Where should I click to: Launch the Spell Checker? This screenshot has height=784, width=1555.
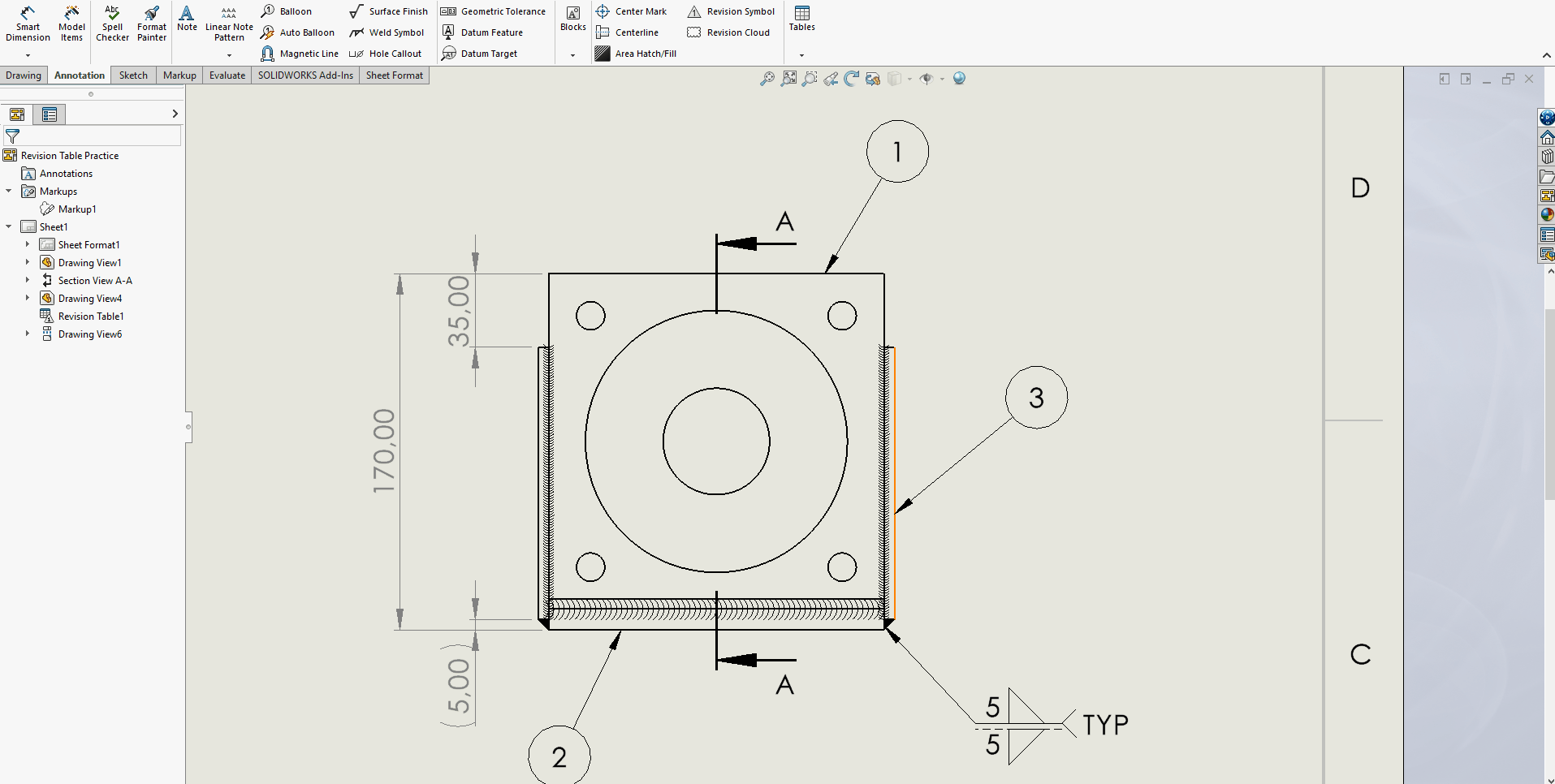112,23
